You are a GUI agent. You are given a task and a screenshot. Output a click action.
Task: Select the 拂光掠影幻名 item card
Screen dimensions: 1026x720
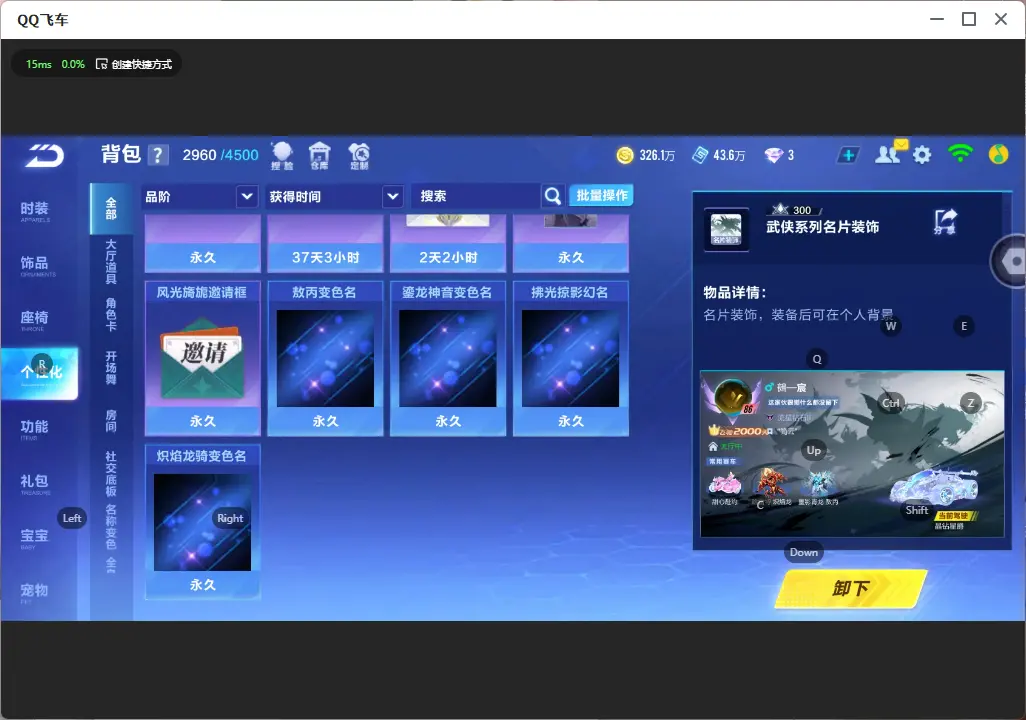(x=571, y=358)
